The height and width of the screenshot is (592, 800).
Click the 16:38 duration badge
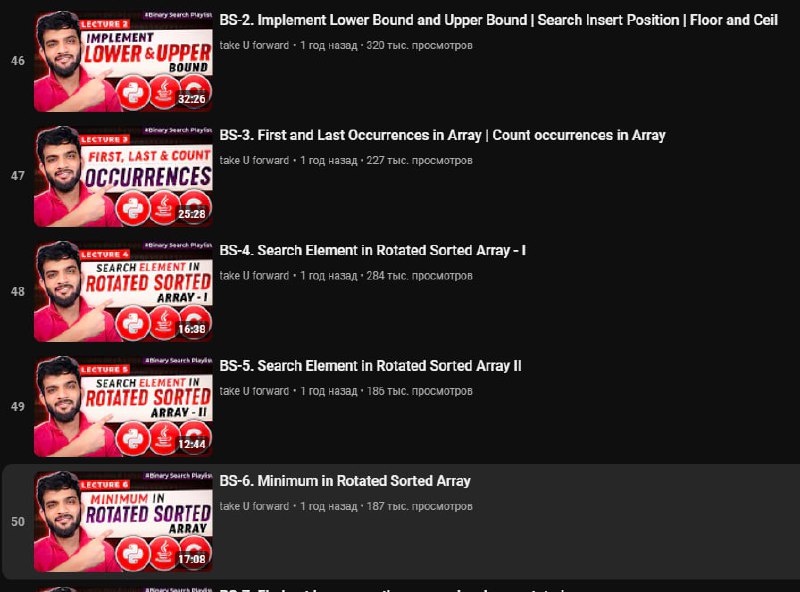192,329
